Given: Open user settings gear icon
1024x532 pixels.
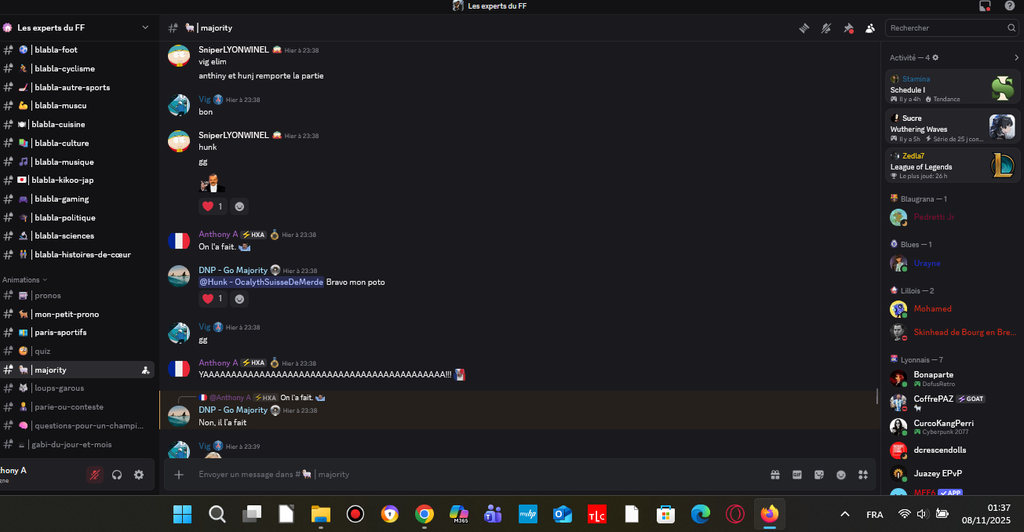Looking at the screenshot, I should coord(139,475).
